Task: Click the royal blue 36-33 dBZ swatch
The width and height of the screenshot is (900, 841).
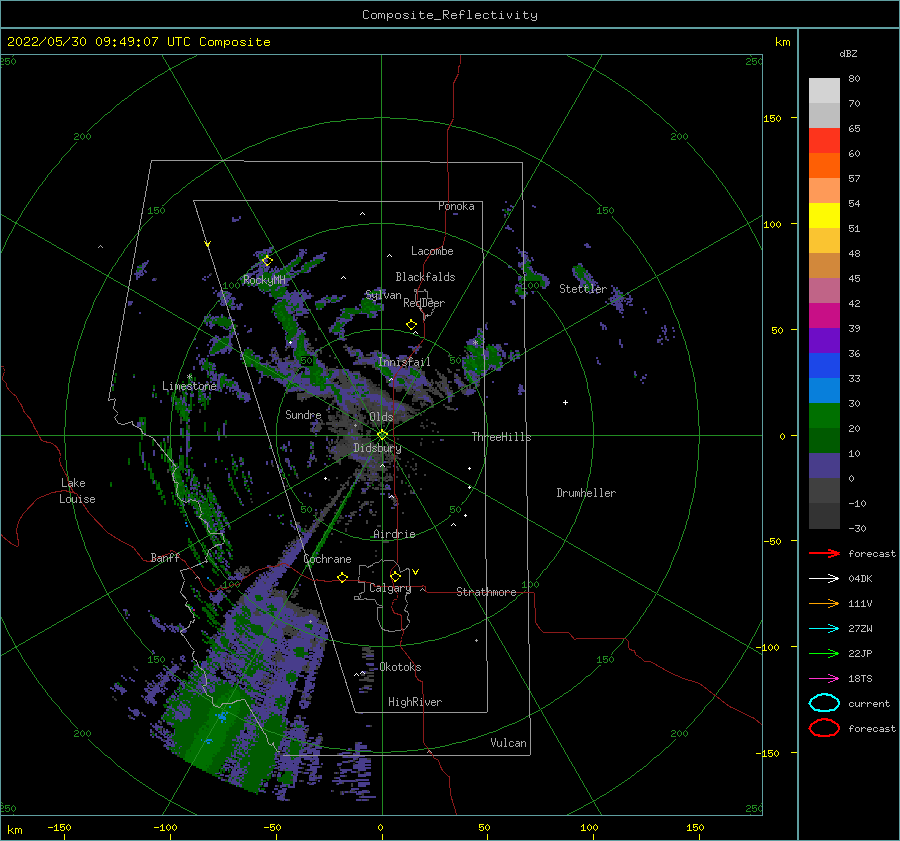Action: point(824,366)
